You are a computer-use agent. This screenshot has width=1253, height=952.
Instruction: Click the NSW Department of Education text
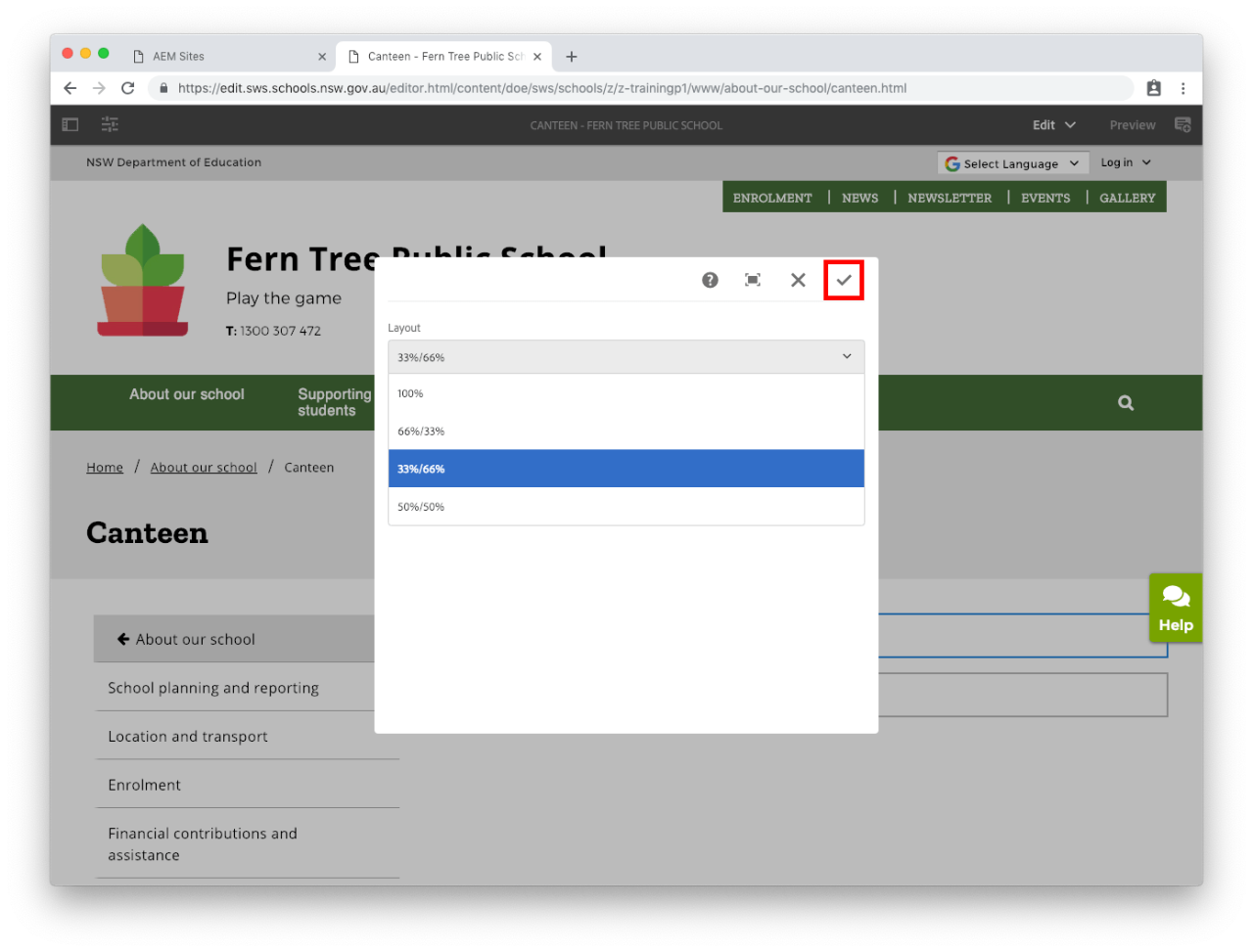tap(174, 162)
